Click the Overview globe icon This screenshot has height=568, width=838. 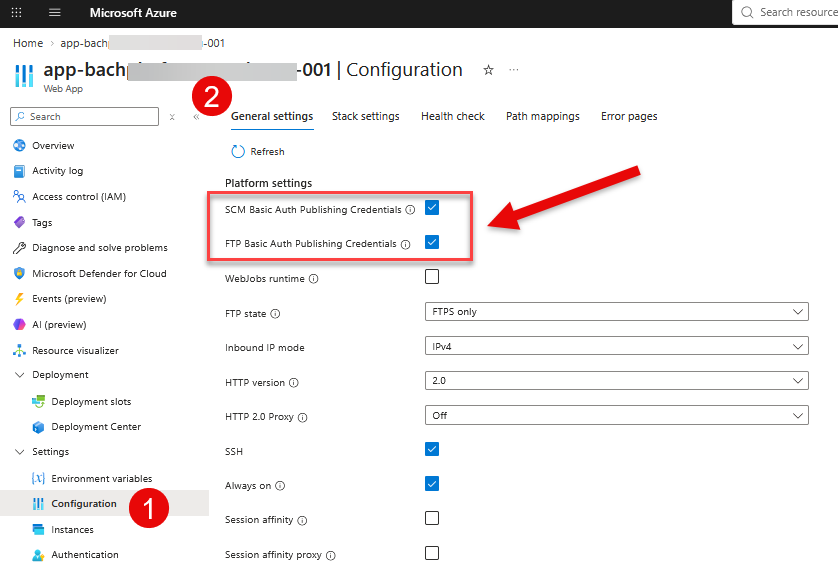[19, 145]
